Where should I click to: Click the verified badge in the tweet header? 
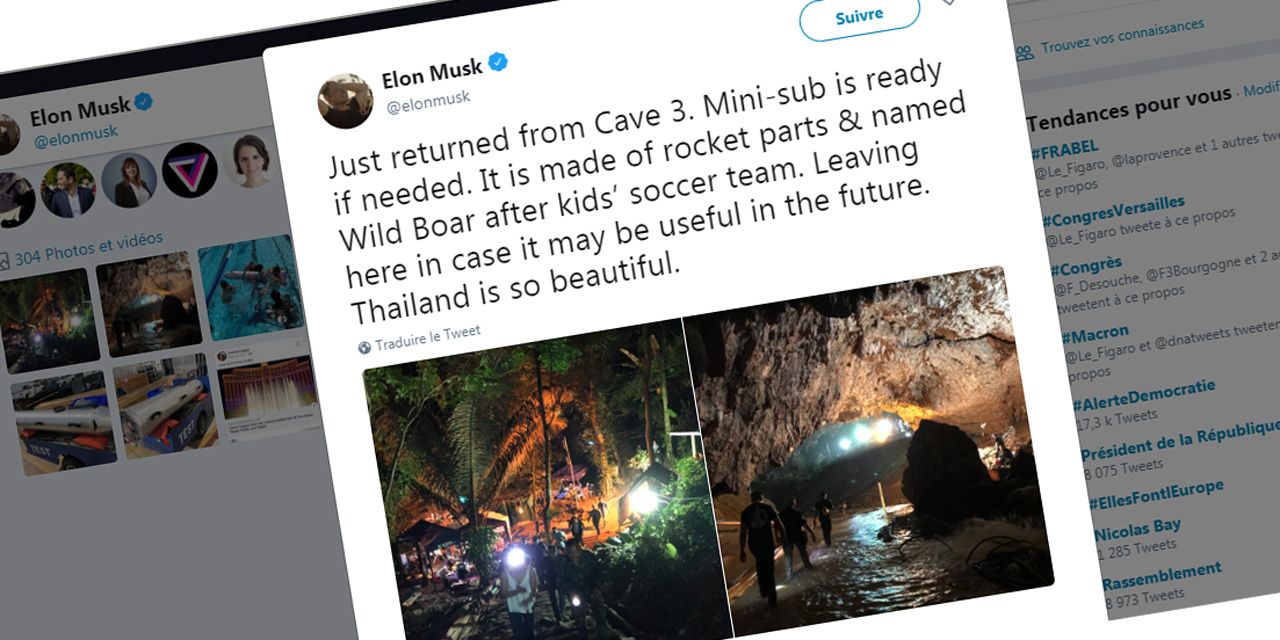coord(497,64)
